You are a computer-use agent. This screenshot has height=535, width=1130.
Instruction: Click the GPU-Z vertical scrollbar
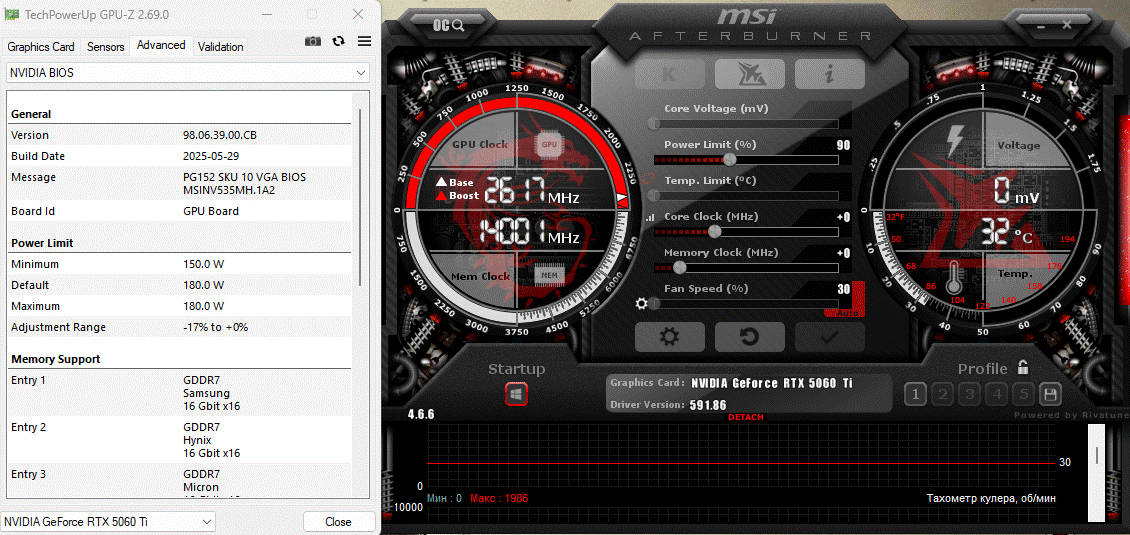click(360, 196)
